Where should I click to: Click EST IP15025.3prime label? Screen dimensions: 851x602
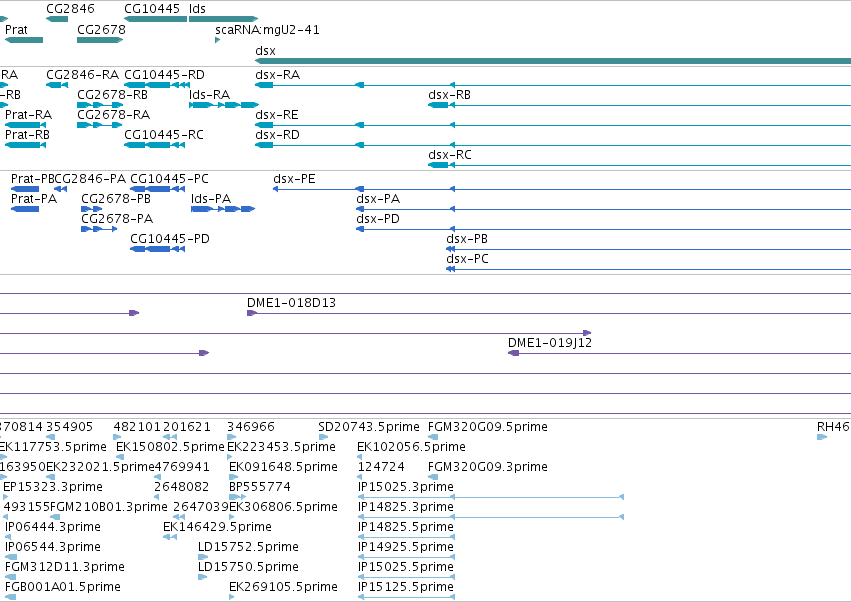pyautogui.click(x=405, y=487)
